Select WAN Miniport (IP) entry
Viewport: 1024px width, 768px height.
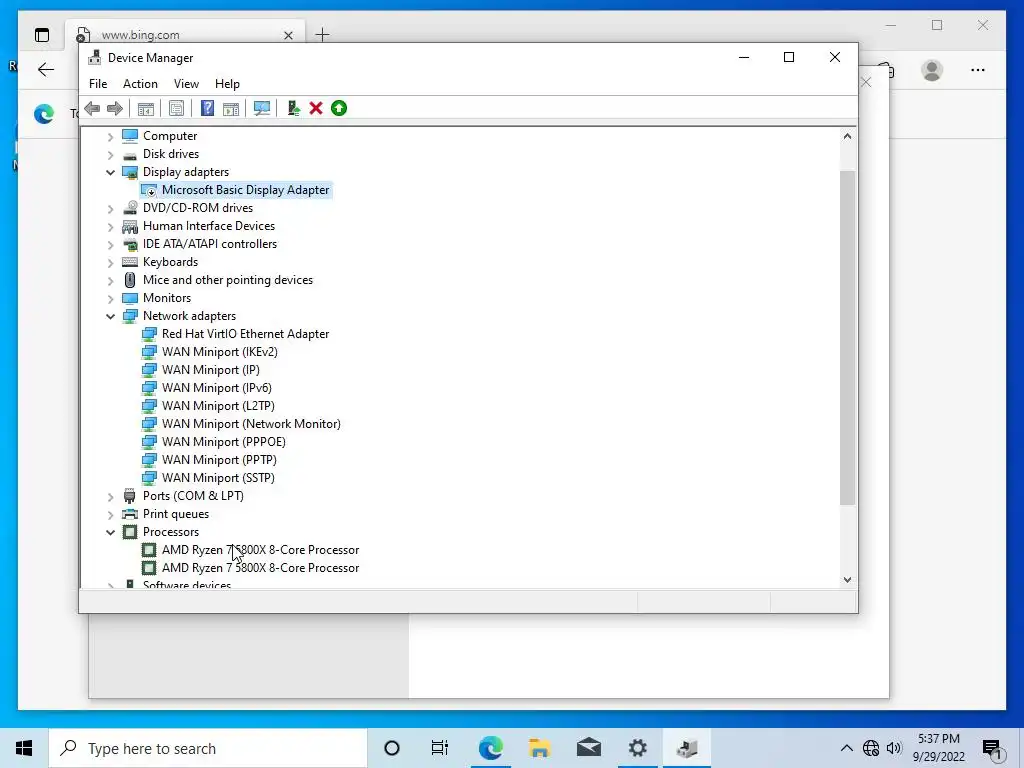pyautogui.click(x=210, y=370)
